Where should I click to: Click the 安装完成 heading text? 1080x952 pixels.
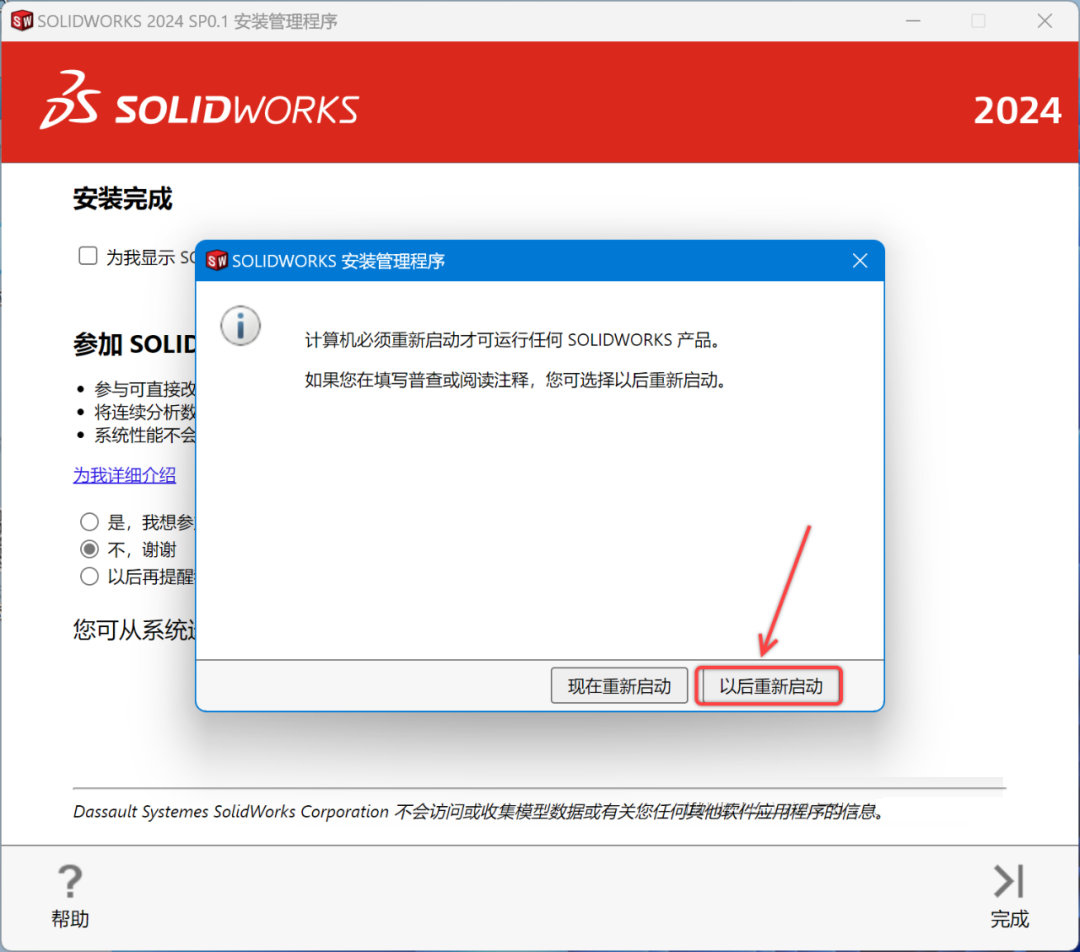pos(123,198)
